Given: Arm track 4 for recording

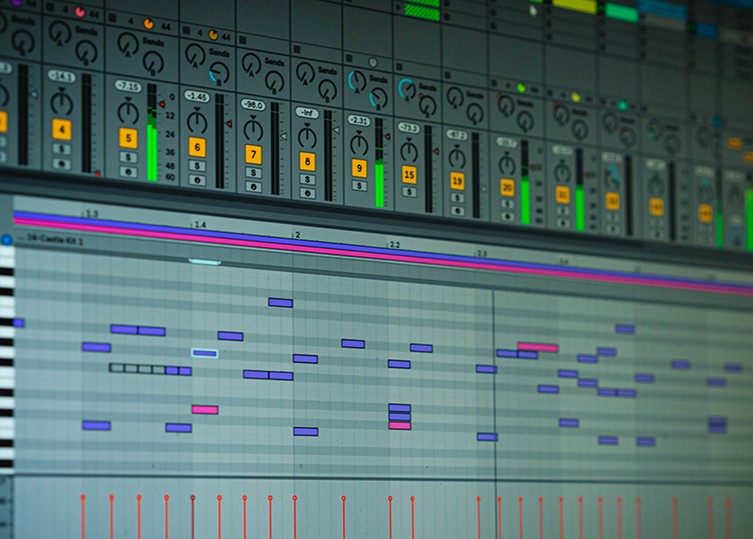Looking at the screenshot, I should 61,164.
